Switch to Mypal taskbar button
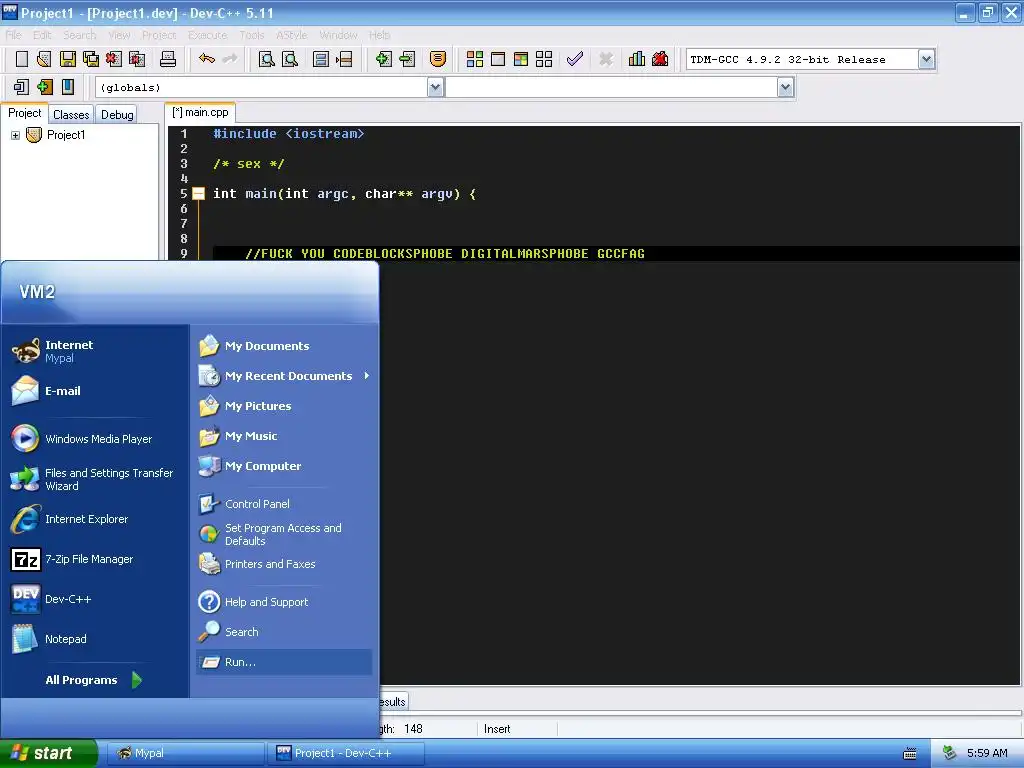 tap(185, 753)
